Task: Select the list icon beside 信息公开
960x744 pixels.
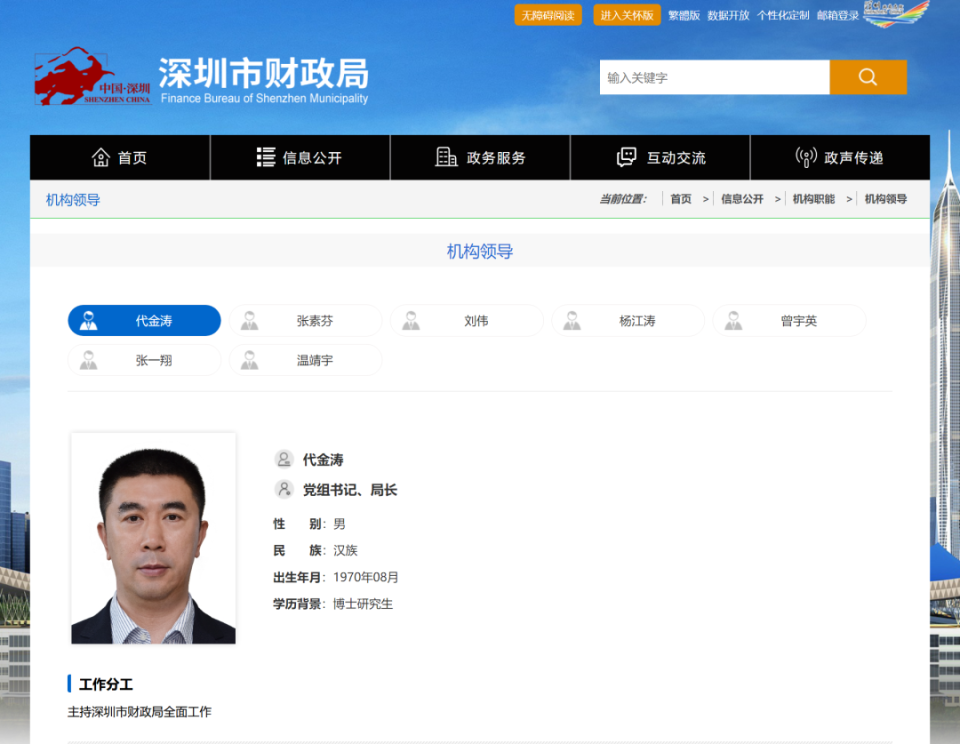Action: (x=265, y=156)
